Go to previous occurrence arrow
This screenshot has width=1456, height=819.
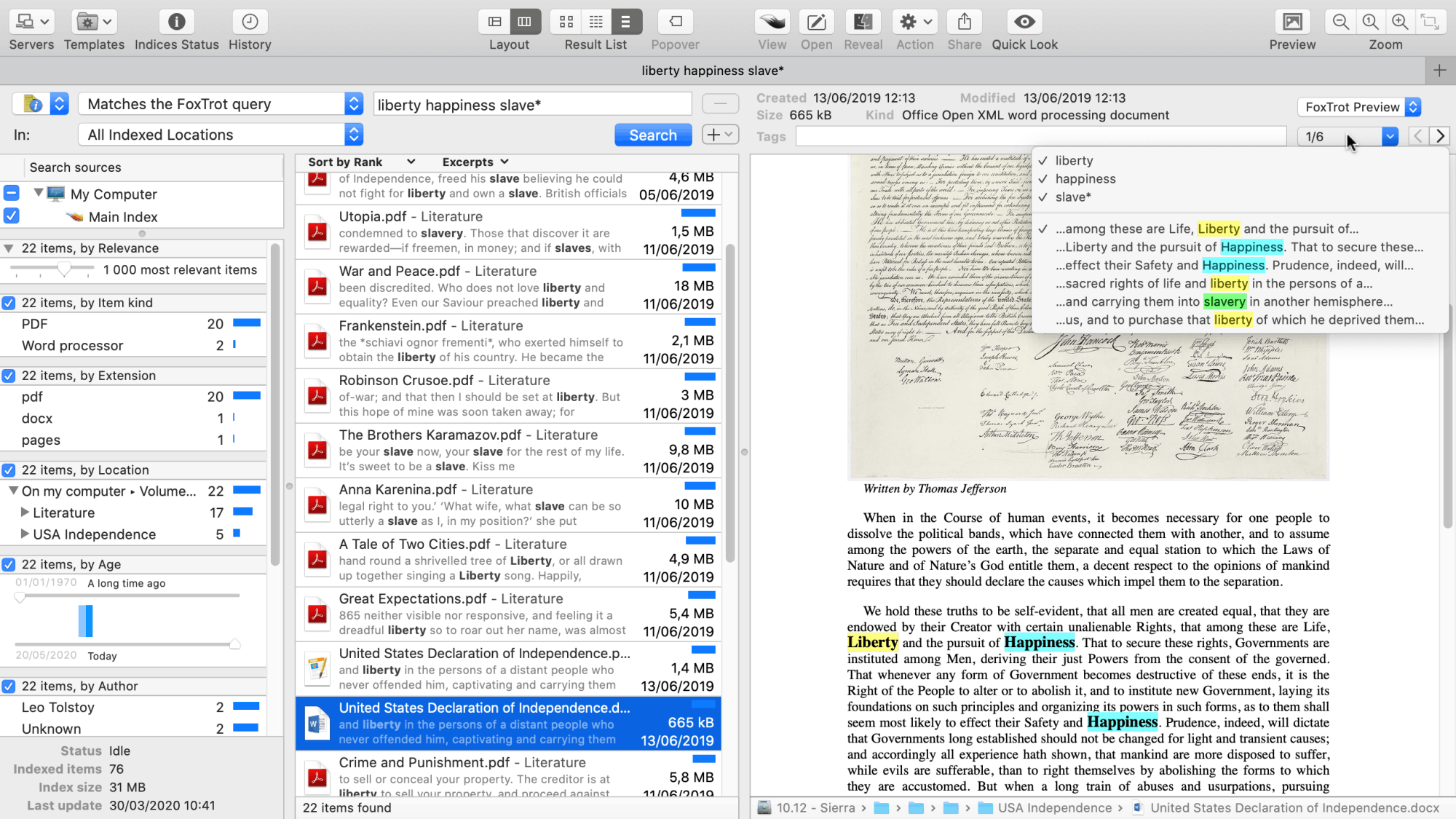(x=1417, y=136)
